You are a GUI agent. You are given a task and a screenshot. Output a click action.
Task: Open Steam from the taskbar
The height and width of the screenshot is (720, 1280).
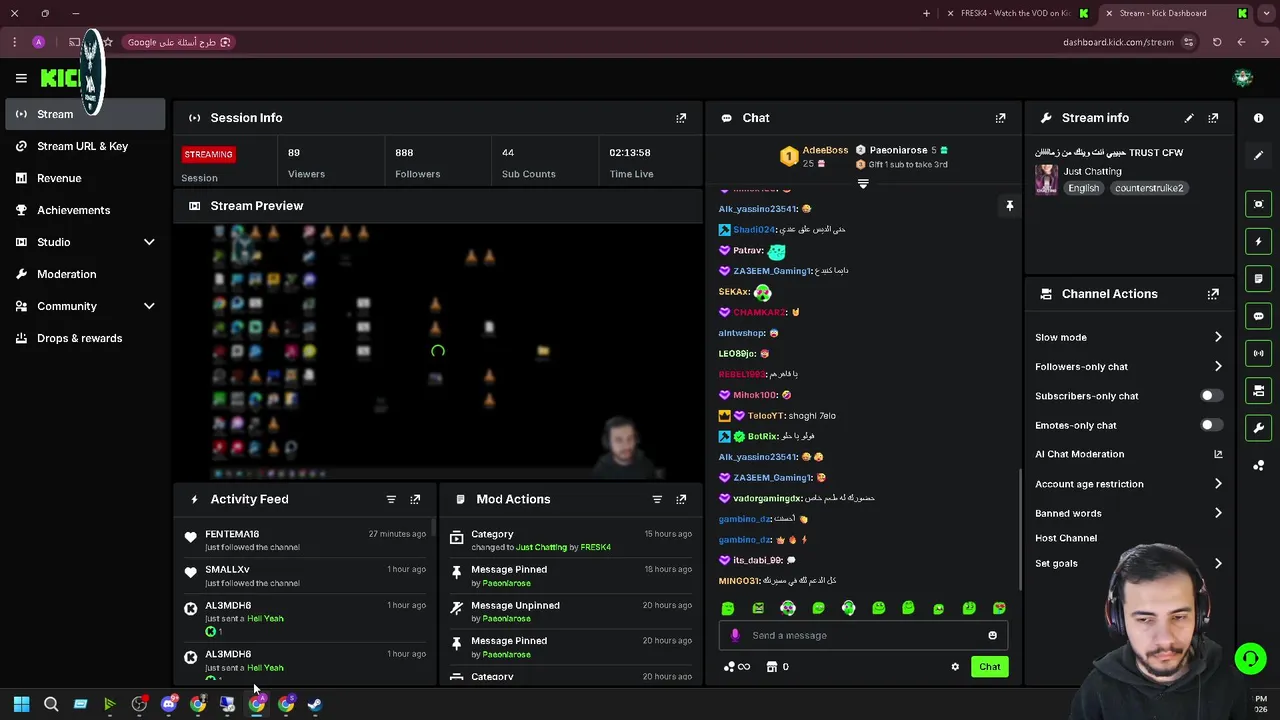click(314, 704)
